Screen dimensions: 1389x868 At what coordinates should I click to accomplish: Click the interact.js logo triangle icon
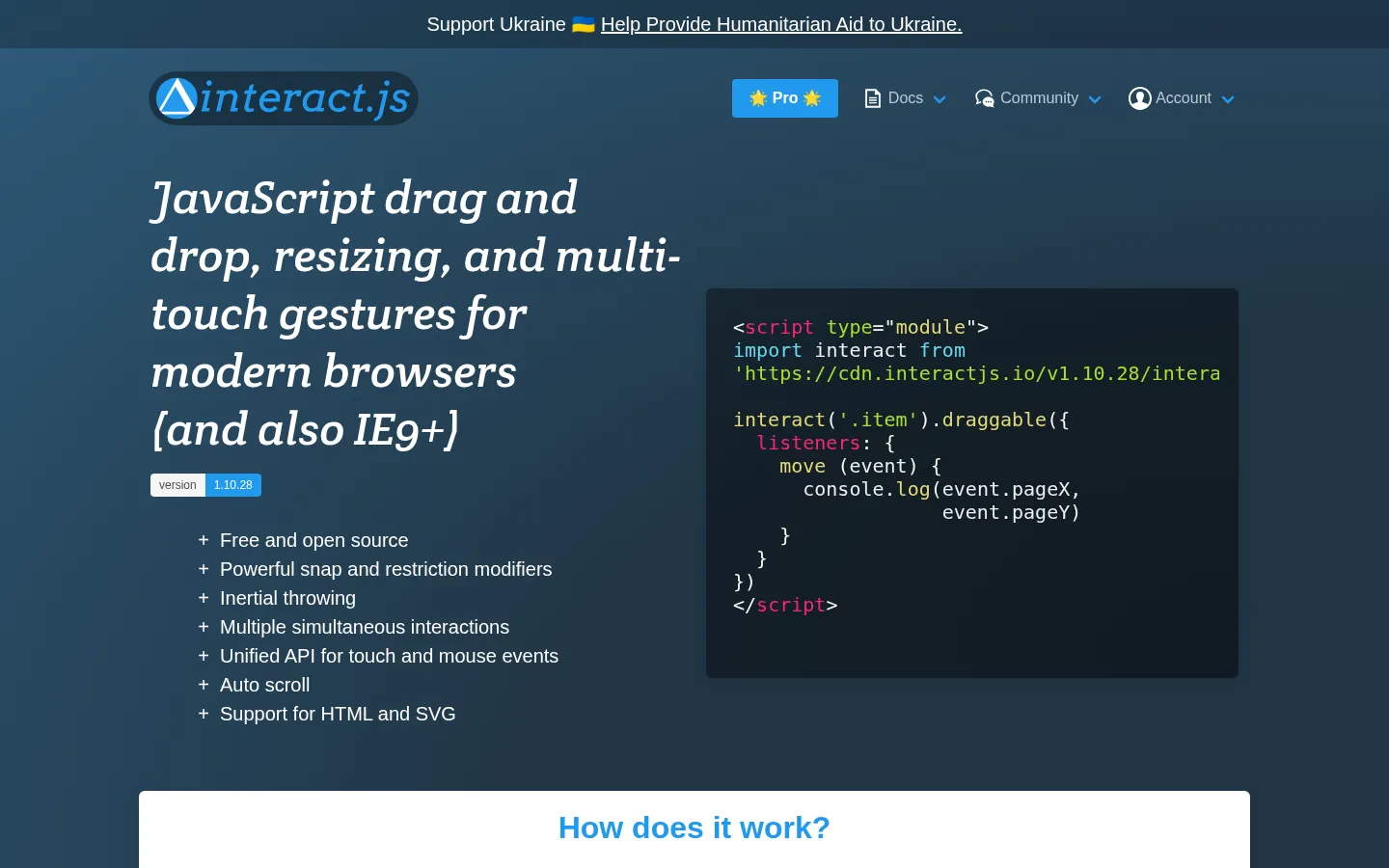click(177, 98)
